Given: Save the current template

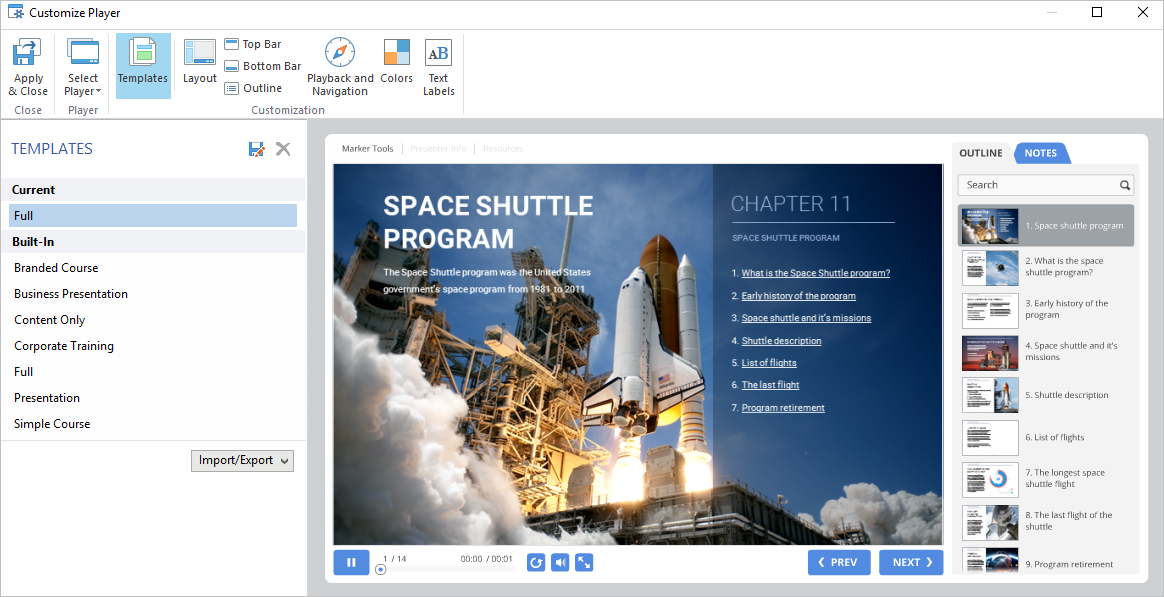Looking at the screenshot, I should click(257, 148).
